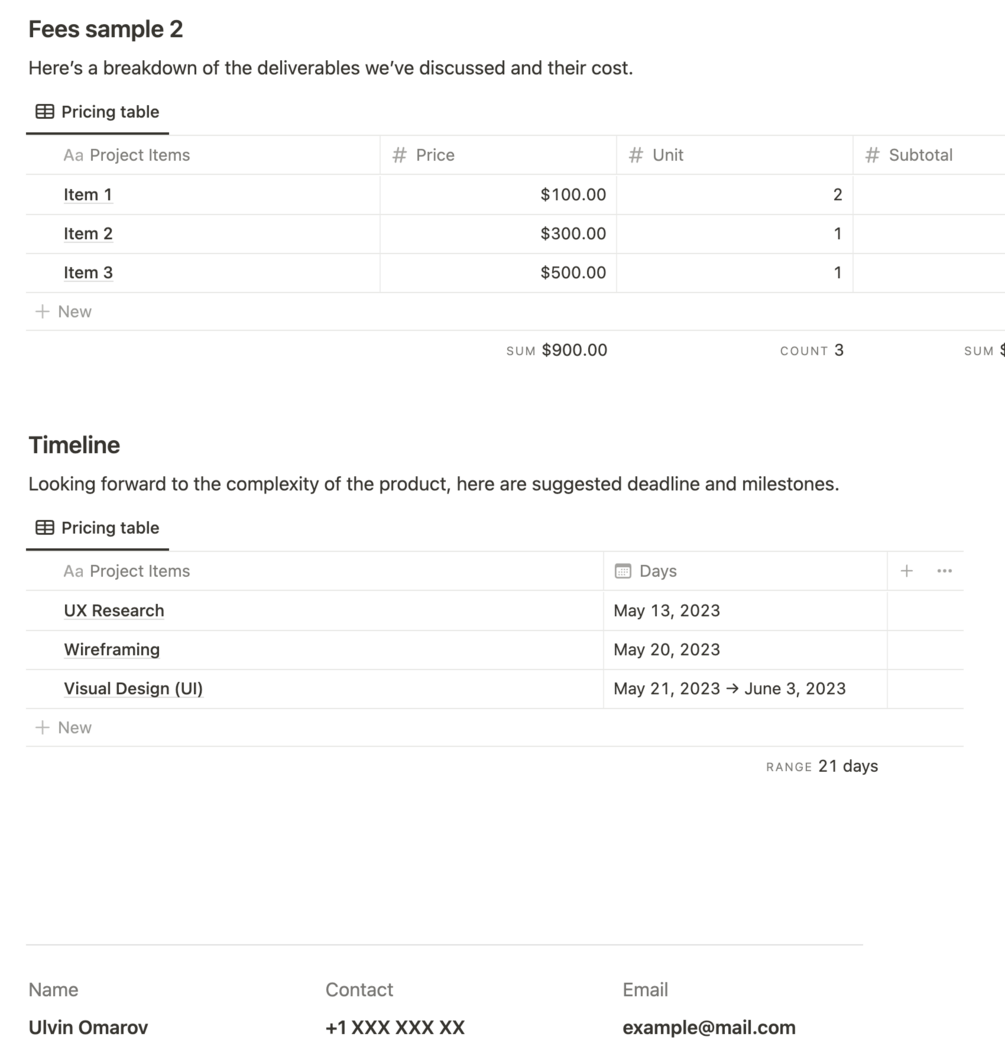Click table icon of Fees Pricing table tab
The image size is (1005, 1053).
coord(45,112)
